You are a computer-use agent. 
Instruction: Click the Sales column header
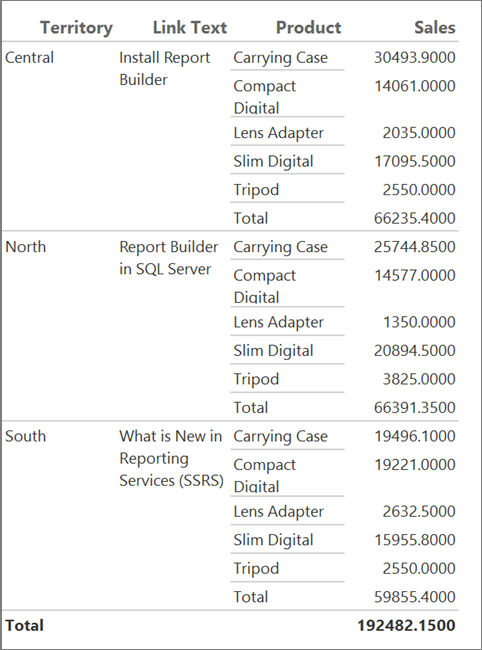coord(435,28)
